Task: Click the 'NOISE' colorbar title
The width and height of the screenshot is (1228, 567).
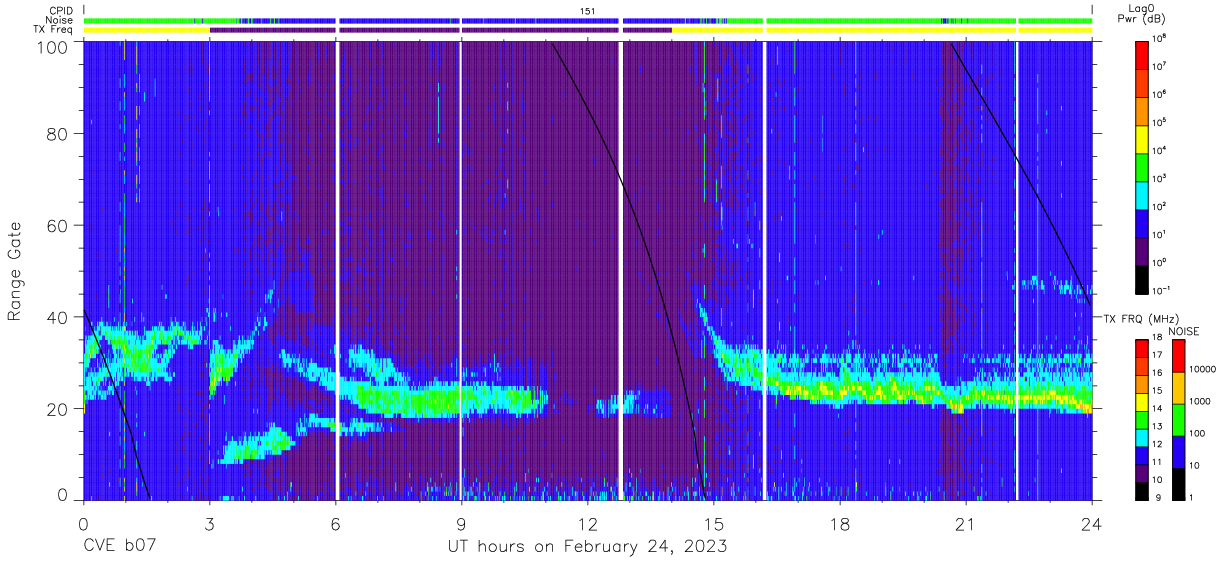Action: coord(1184,330)
